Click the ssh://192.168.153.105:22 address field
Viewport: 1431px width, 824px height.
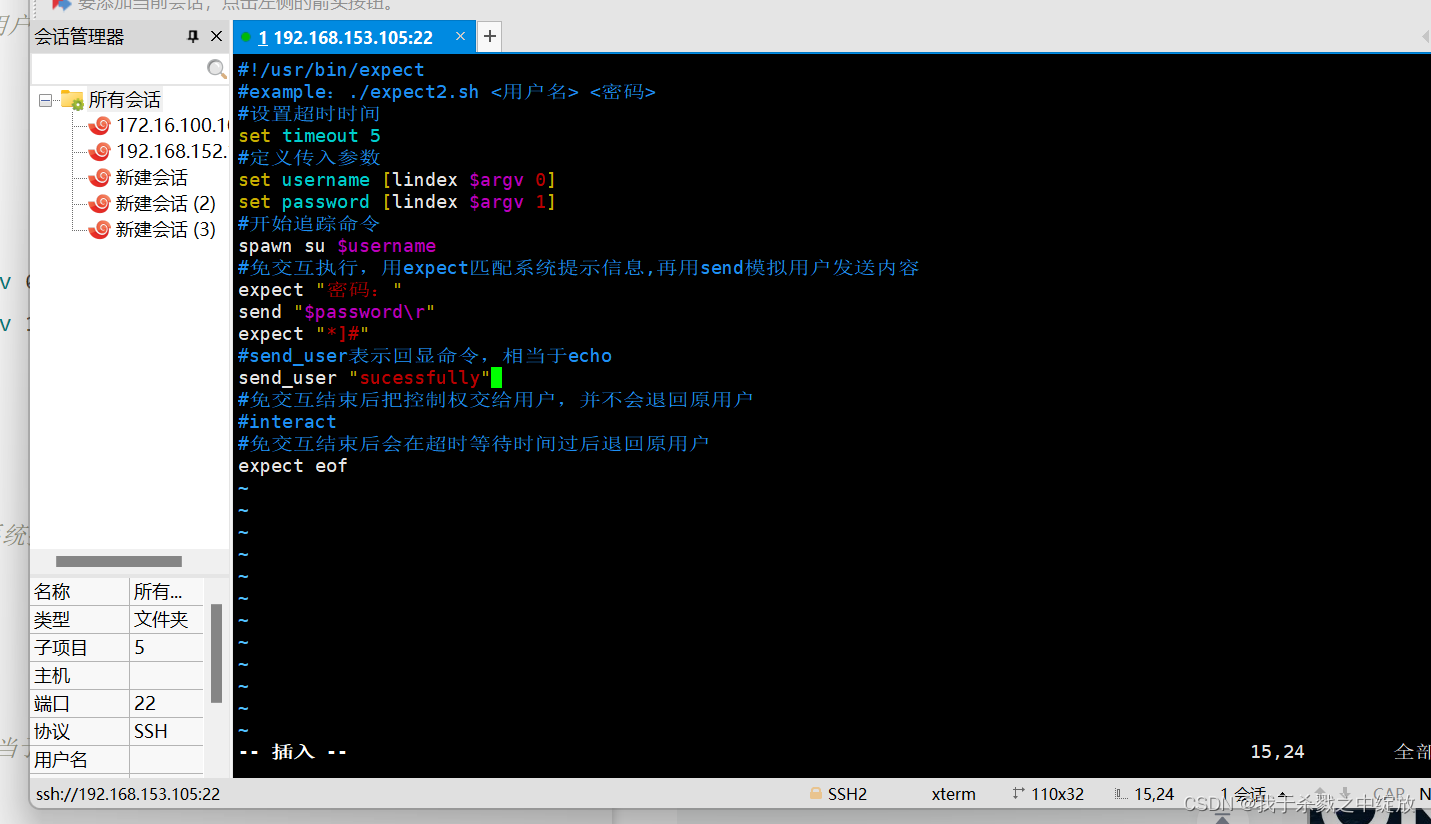tap(120, 793)
